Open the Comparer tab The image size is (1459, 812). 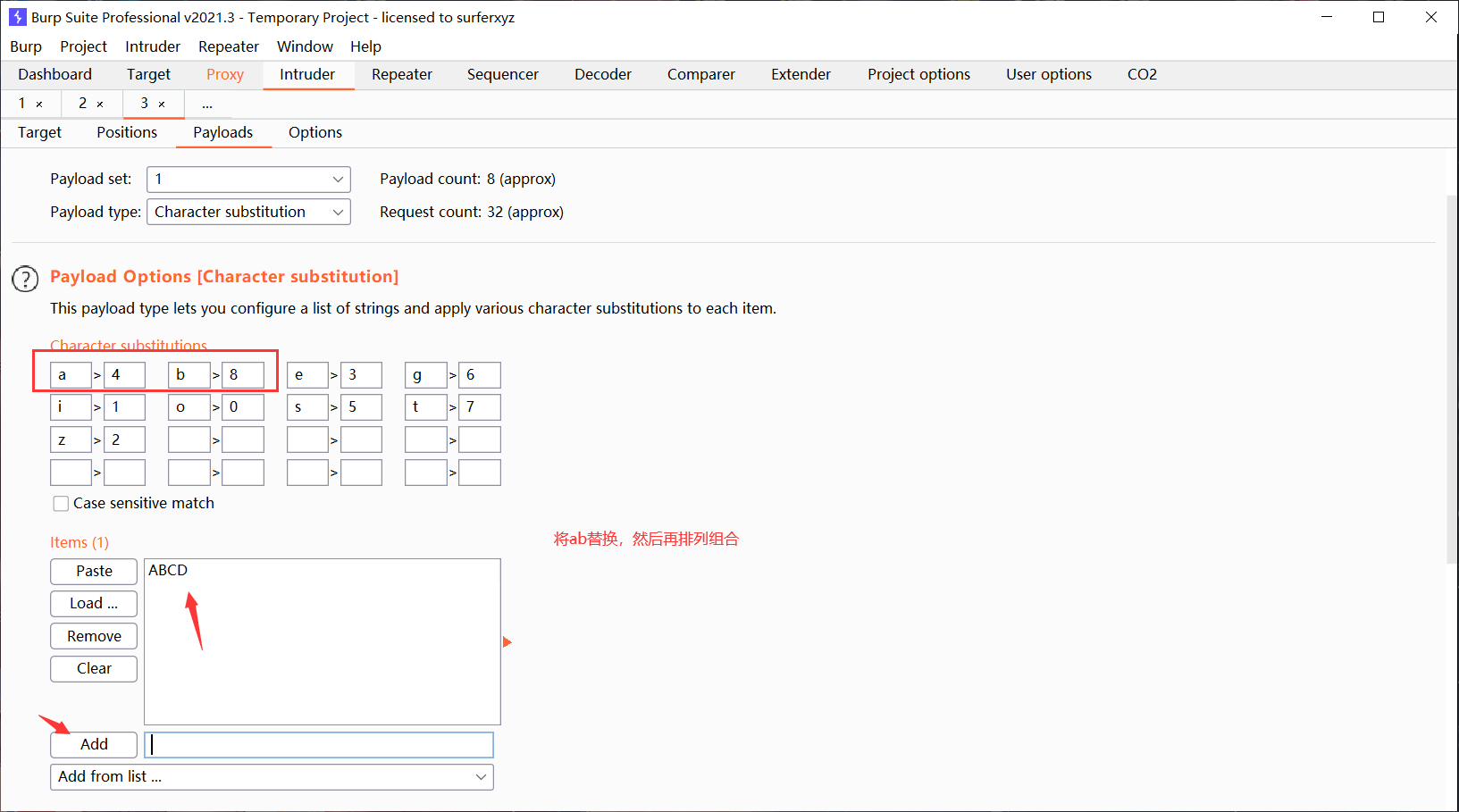pyautogui.click(x=701, y=75)
